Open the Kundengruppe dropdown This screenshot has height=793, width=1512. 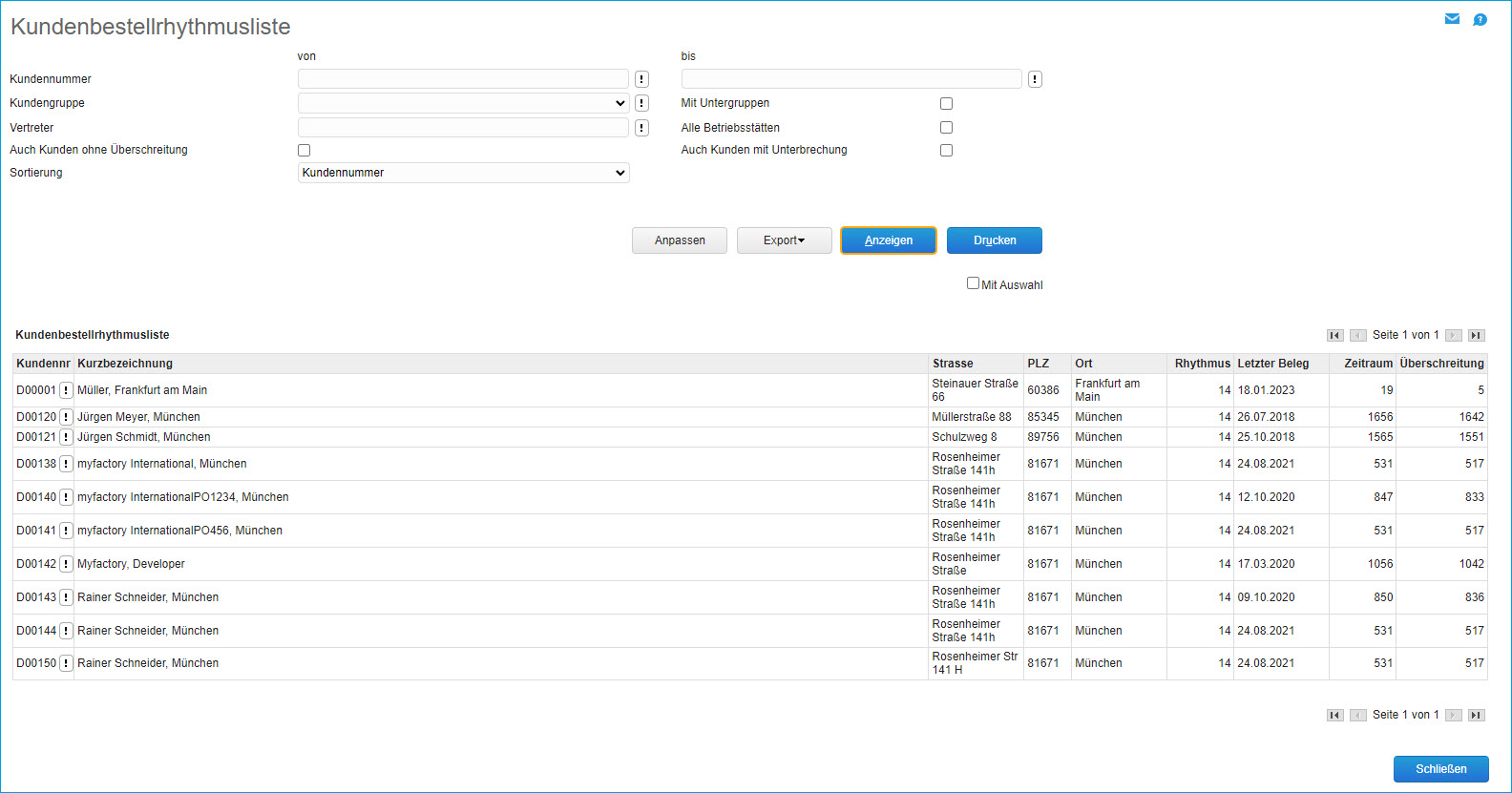463,103
